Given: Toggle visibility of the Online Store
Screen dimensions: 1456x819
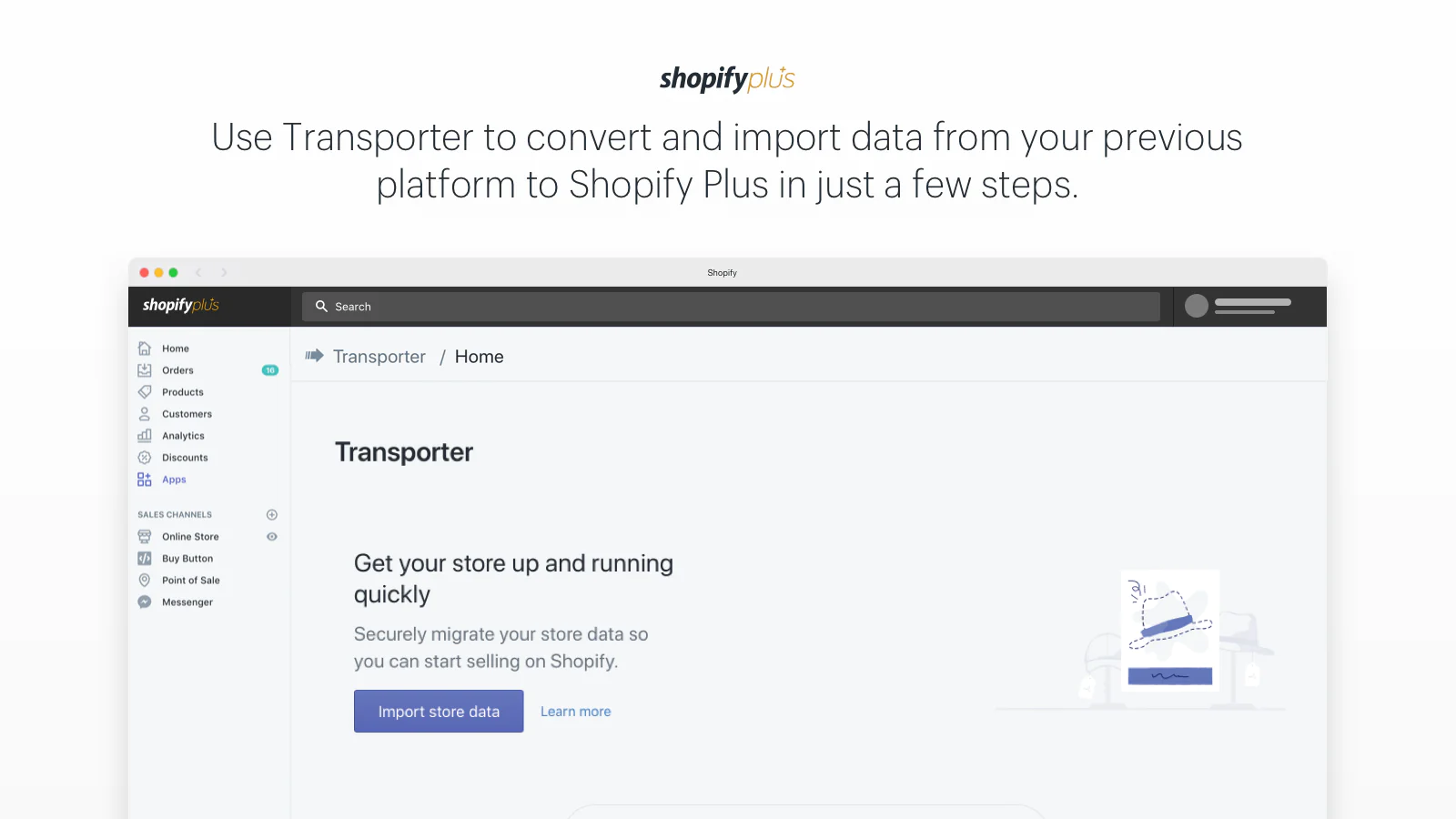Looking at the screenshot, I should [271, 536].
